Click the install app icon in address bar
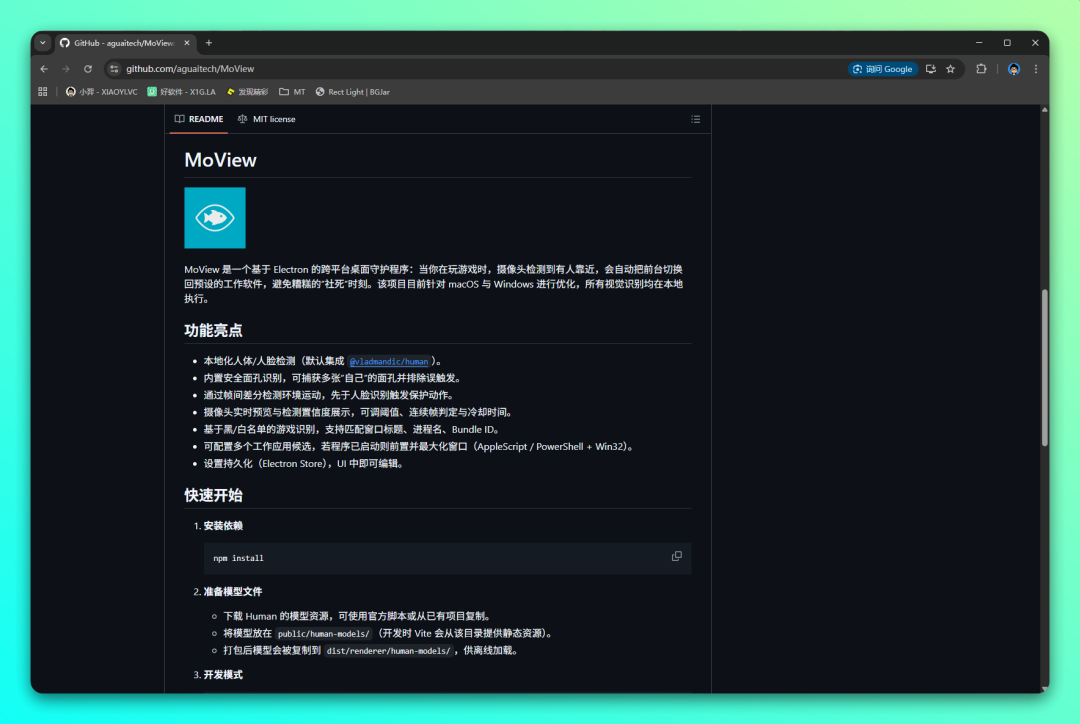This screenshot has height=724, width=1080. [x=930, y=69]
